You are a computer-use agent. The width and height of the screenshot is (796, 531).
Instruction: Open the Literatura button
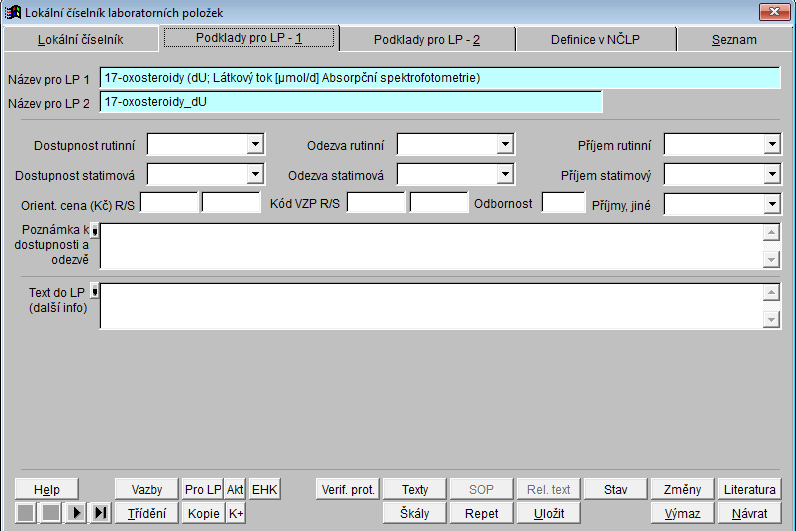click(749, 489)
